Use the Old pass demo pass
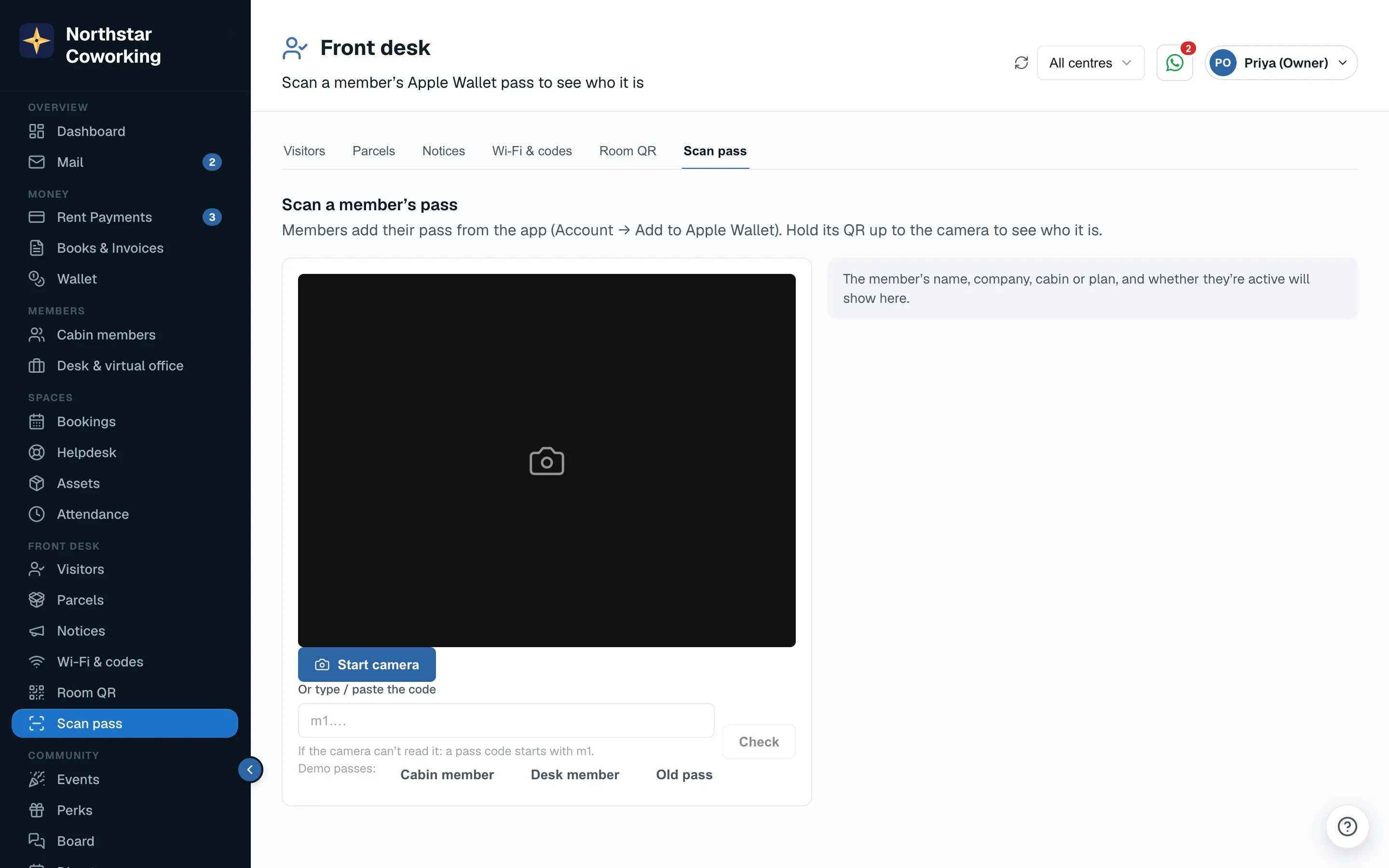This screenshot has height=868, width=1389. (684, 774)
